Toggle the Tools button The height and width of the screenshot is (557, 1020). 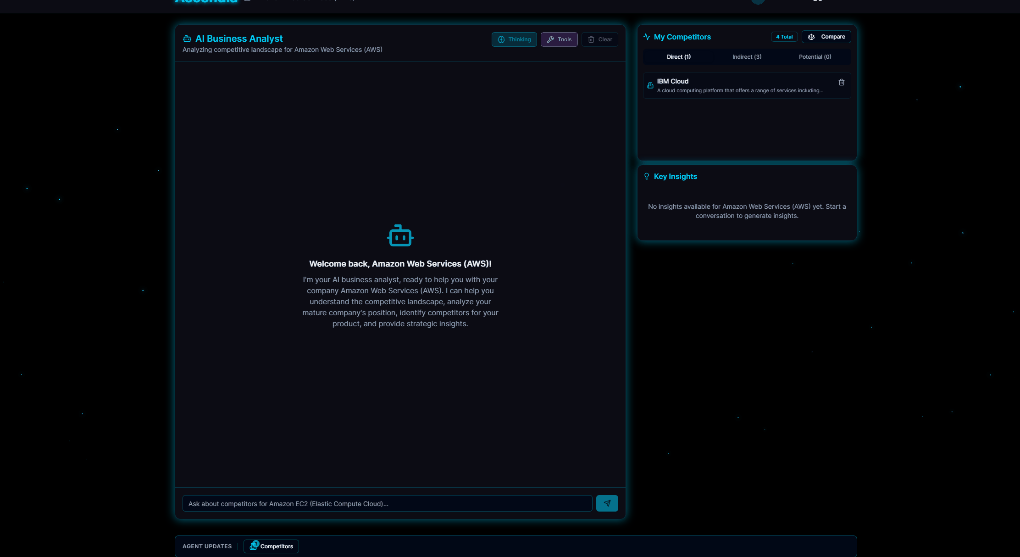(559, 40)
